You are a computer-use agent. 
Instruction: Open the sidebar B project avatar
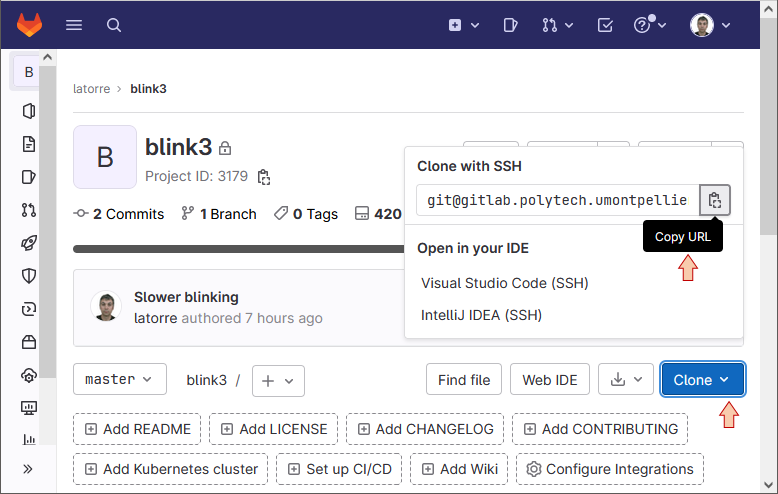tap(29, 72)
